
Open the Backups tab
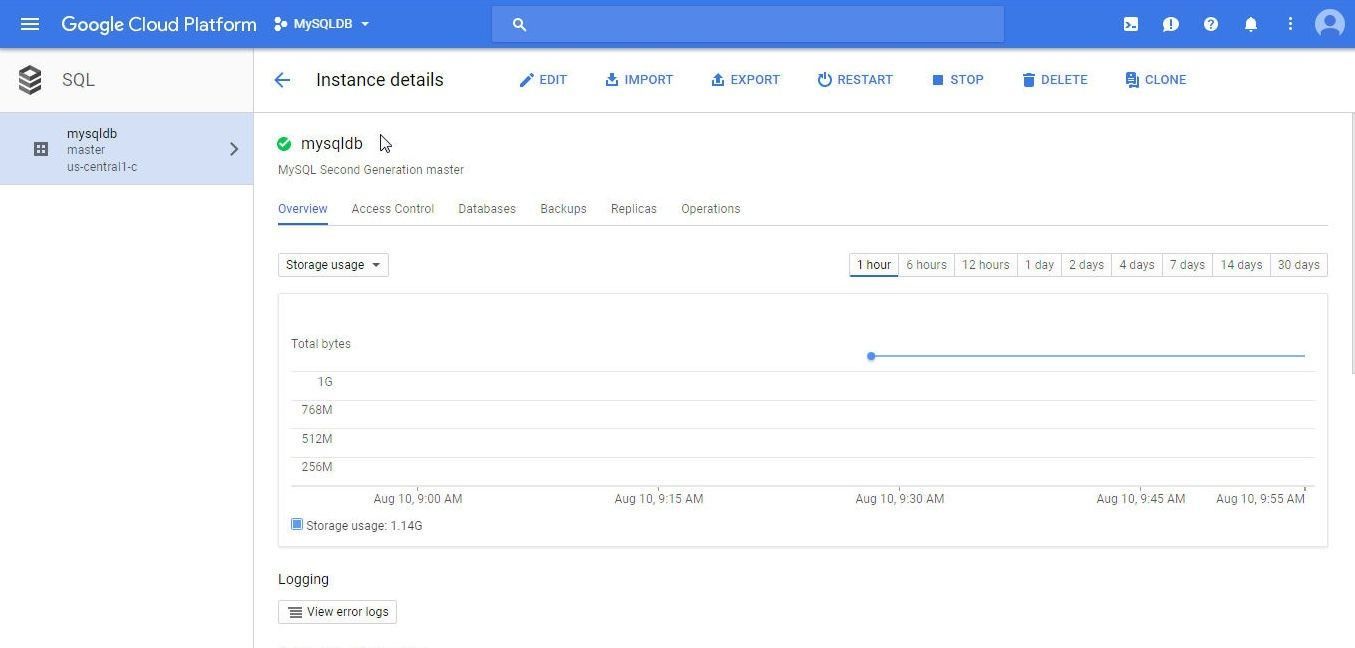[563, 209]
